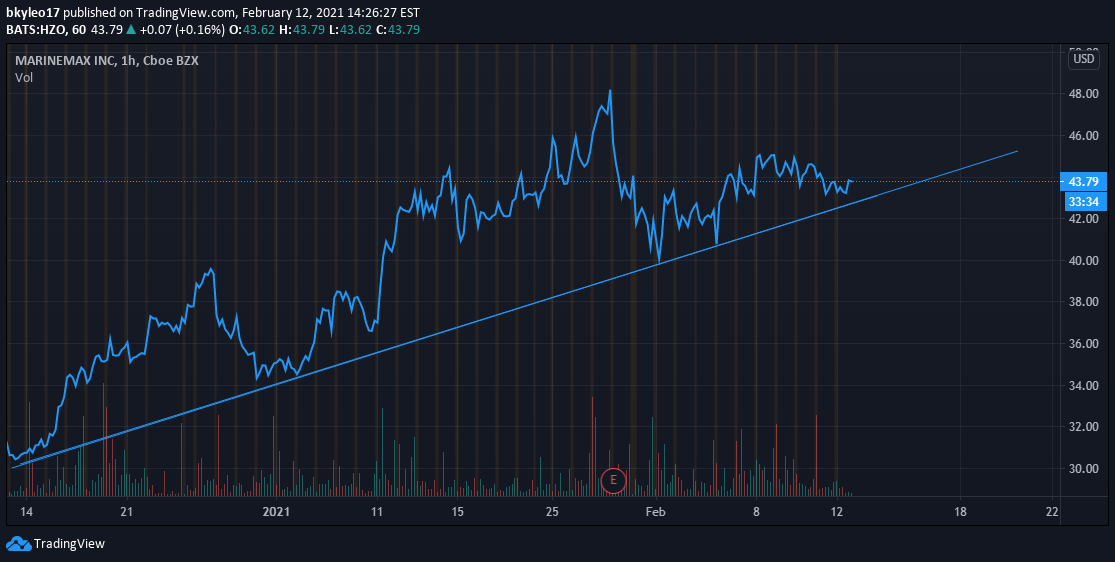Click the '+0.07 (+0.16%)' change text
This screenshot has width=1115, height=562.
(183, 29)
